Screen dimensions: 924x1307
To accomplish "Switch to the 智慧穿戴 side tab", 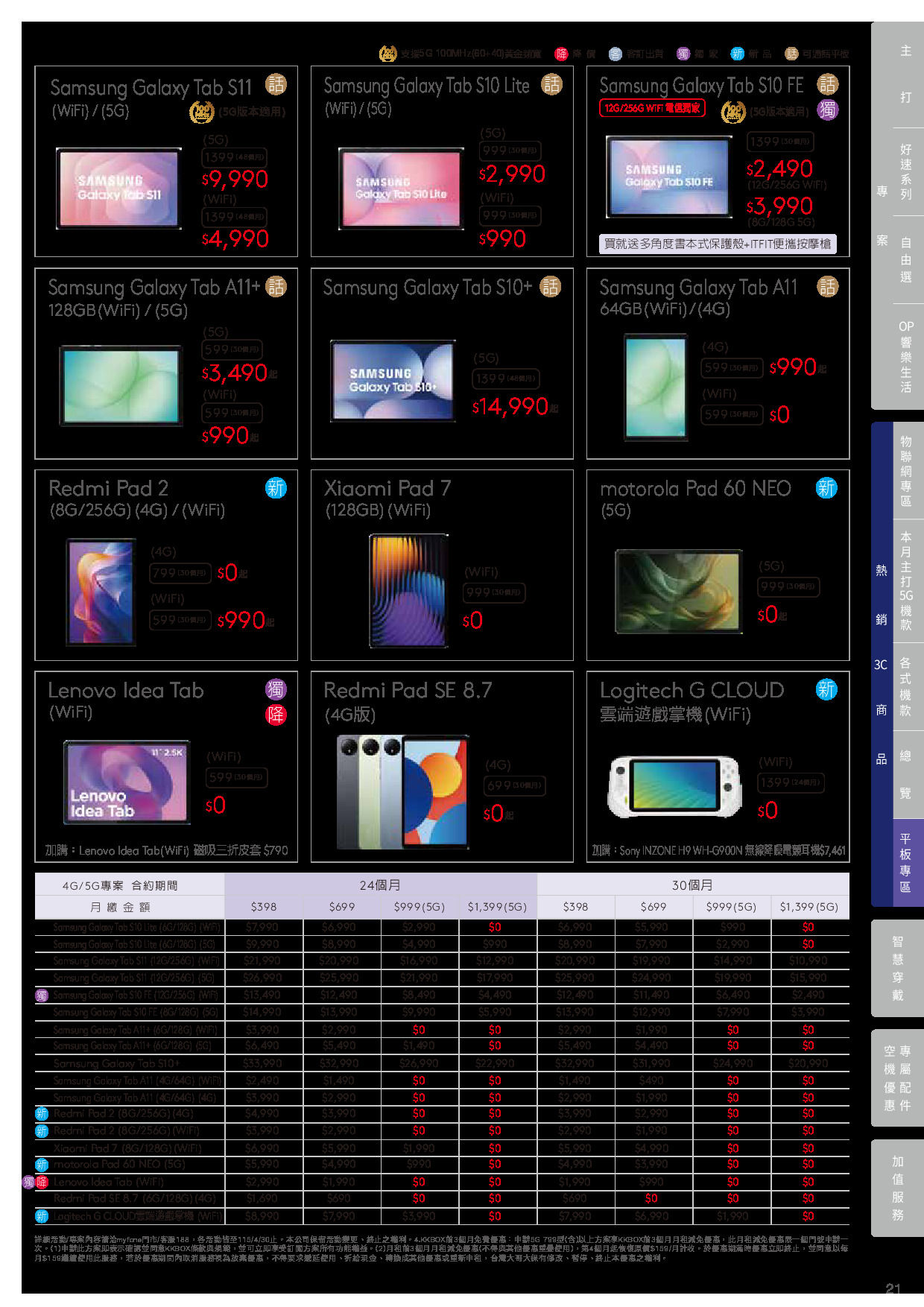I will (x=897, y=968).
